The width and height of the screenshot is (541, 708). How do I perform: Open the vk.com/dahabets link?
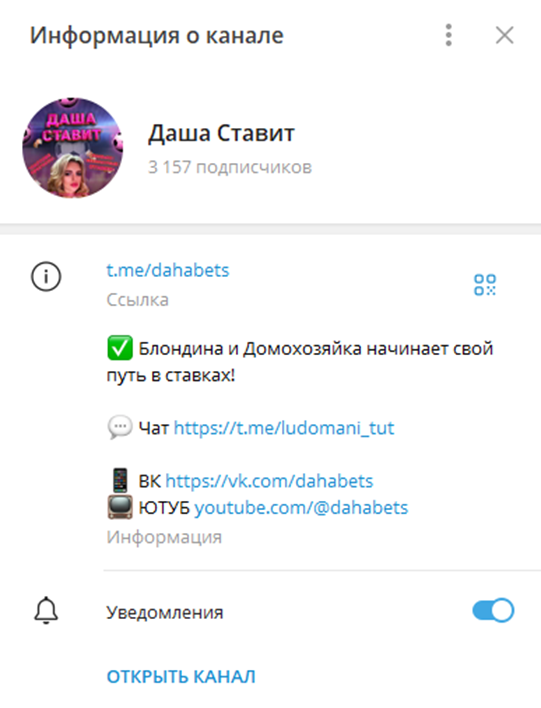269,481
